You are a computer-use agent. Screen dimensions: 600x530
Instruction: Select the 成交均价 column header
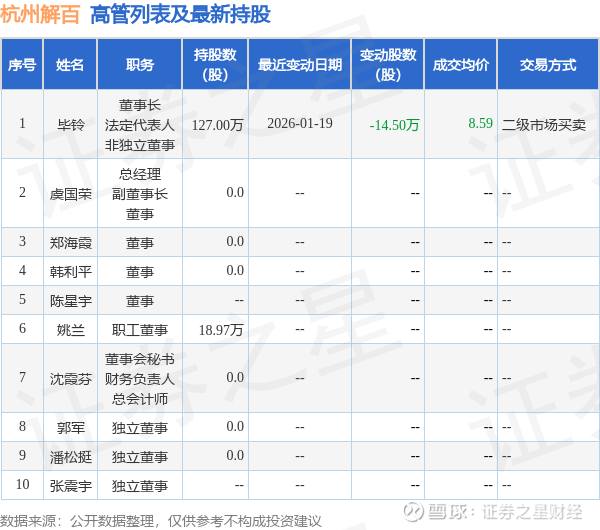461,65
